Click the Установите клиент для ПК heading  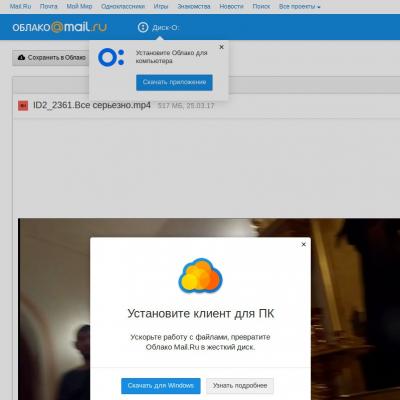pyautogui.click(x=201, y=314)
